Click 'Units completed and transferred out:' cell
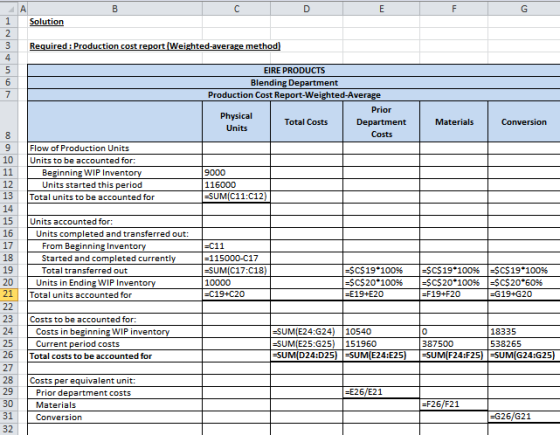 pyautogui.click(x=115, y=234)
